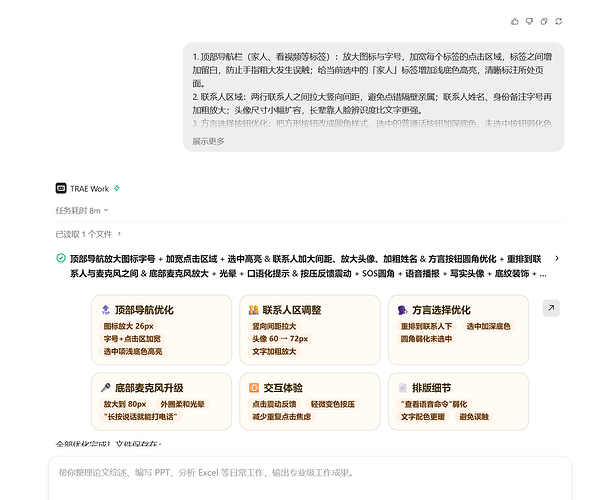Click the 避免误触 tag
The image size is (614, 500).
(x=474, y=417)
